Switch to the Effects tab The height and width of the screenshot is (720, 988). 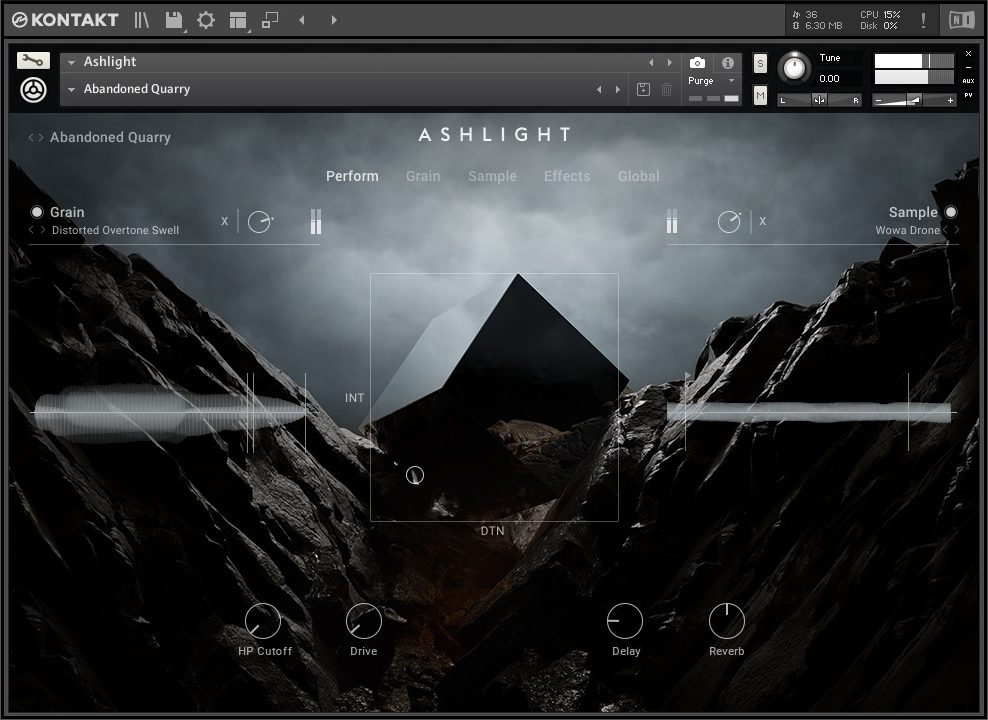567,176
